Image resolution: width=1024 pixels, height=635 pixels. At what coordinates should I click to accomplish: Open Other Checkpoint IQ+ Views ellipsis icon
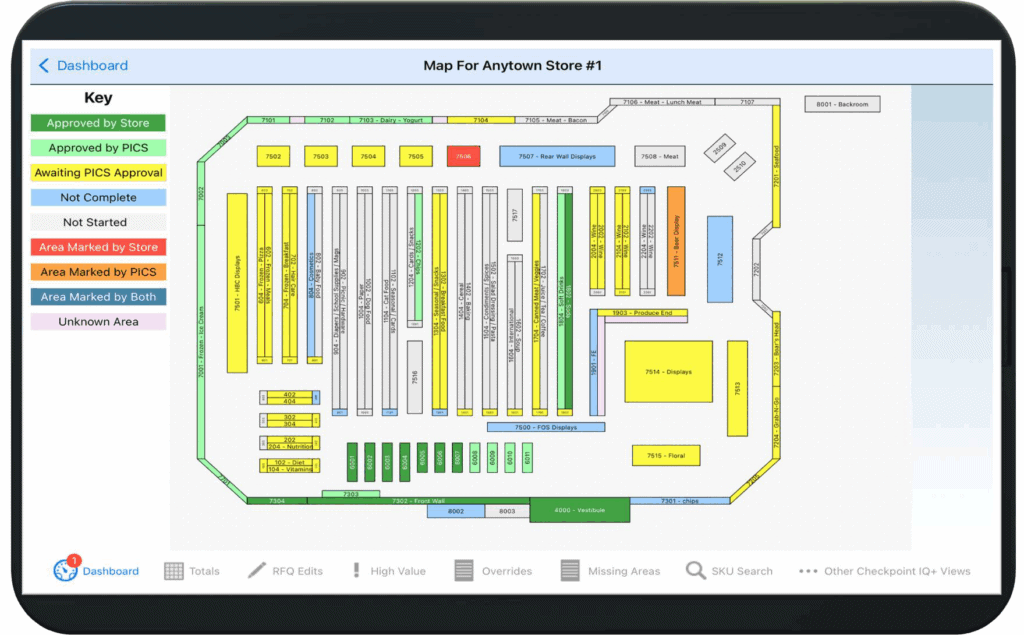808,570
